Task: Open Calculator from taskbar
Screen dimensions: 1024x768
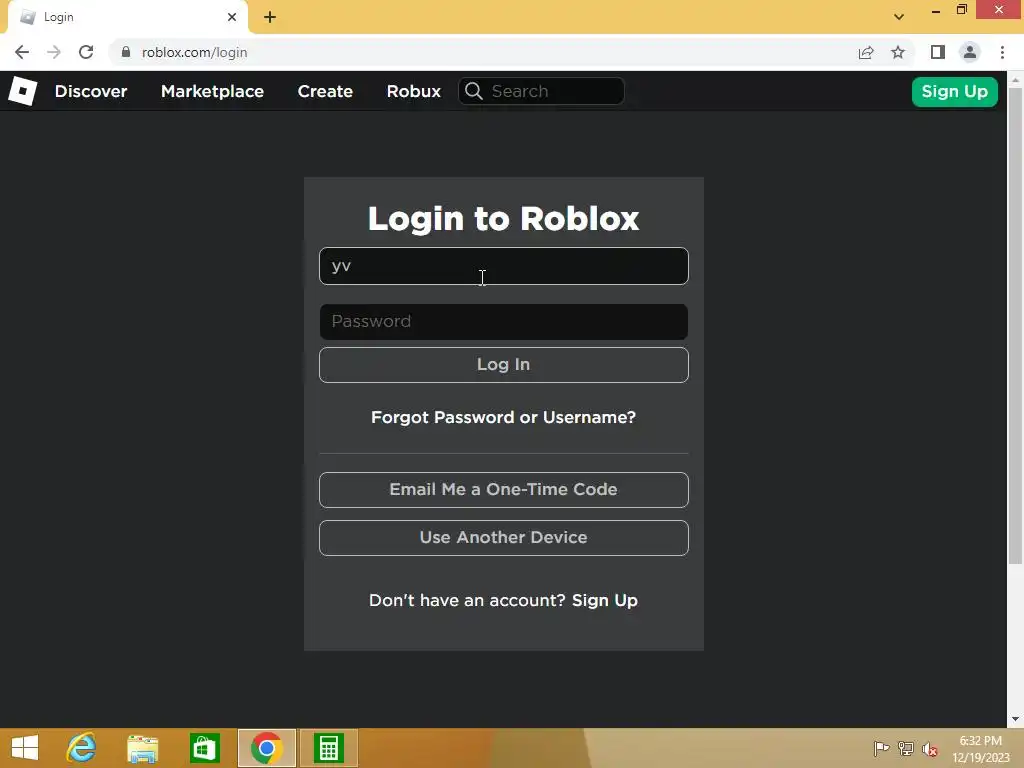Action: pos(328,748)
